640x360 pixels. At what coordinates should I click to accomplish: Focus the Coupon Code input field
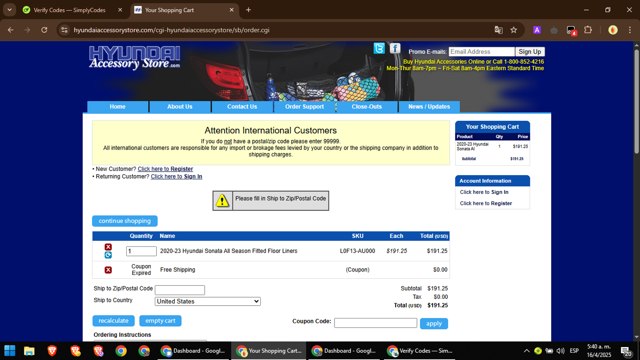pos(376,323)
